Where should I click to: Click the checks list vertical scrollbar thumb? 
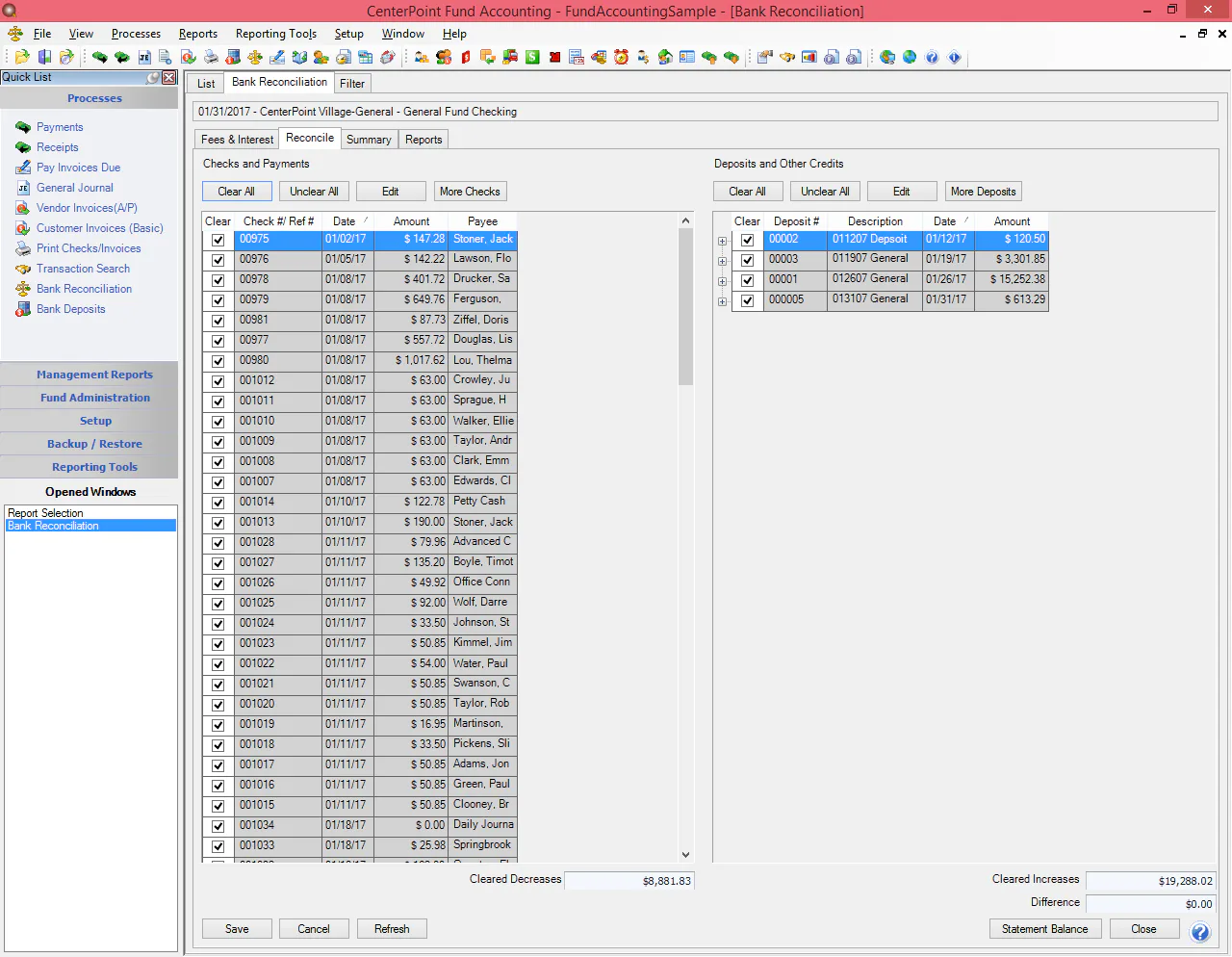tap(685, 306)
